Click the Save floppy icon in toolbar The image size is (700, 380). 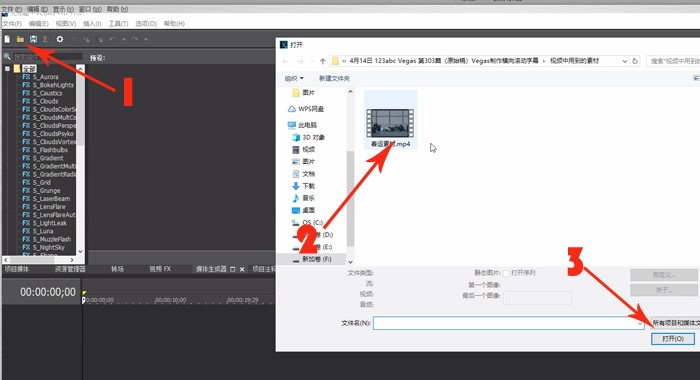pos(33,39)
